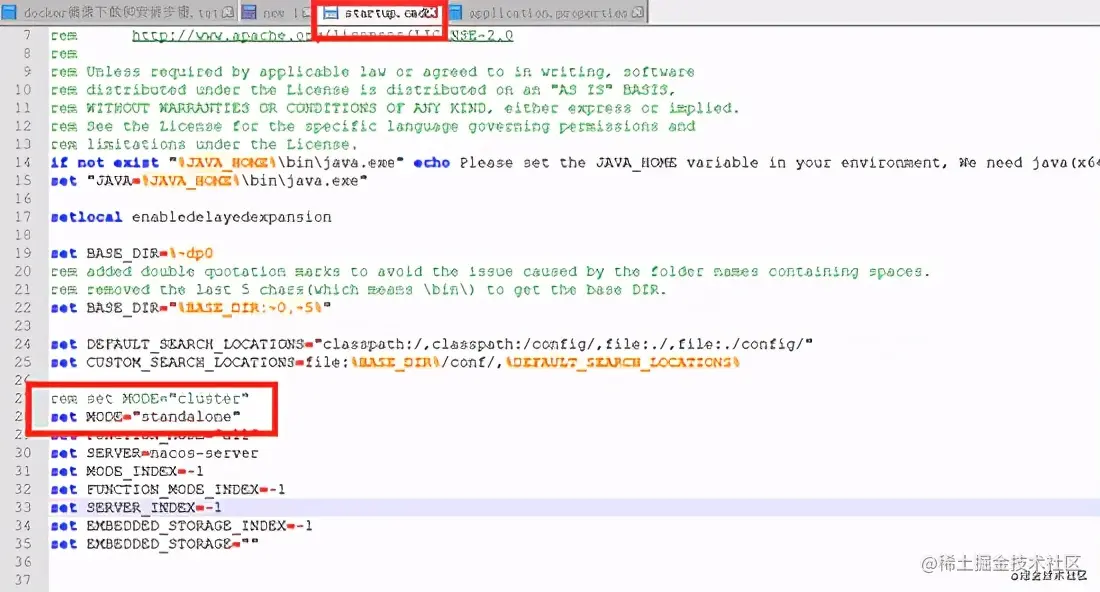
Task: Click the line 'set MODE="standalone"'
Action: [x=145, y=417]
